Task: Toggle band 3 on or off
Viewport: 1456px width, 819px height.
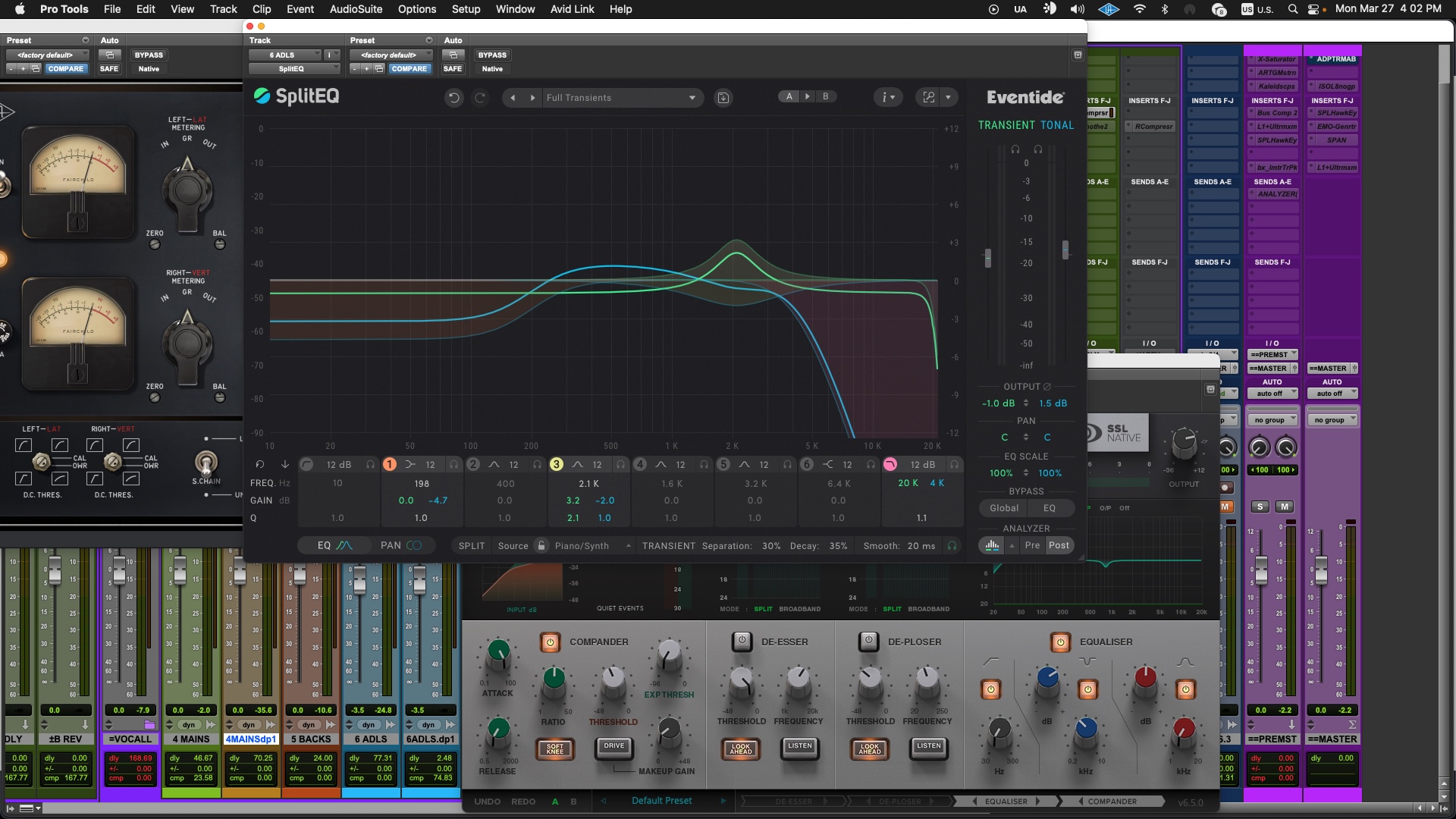Action: pos(556,464)
